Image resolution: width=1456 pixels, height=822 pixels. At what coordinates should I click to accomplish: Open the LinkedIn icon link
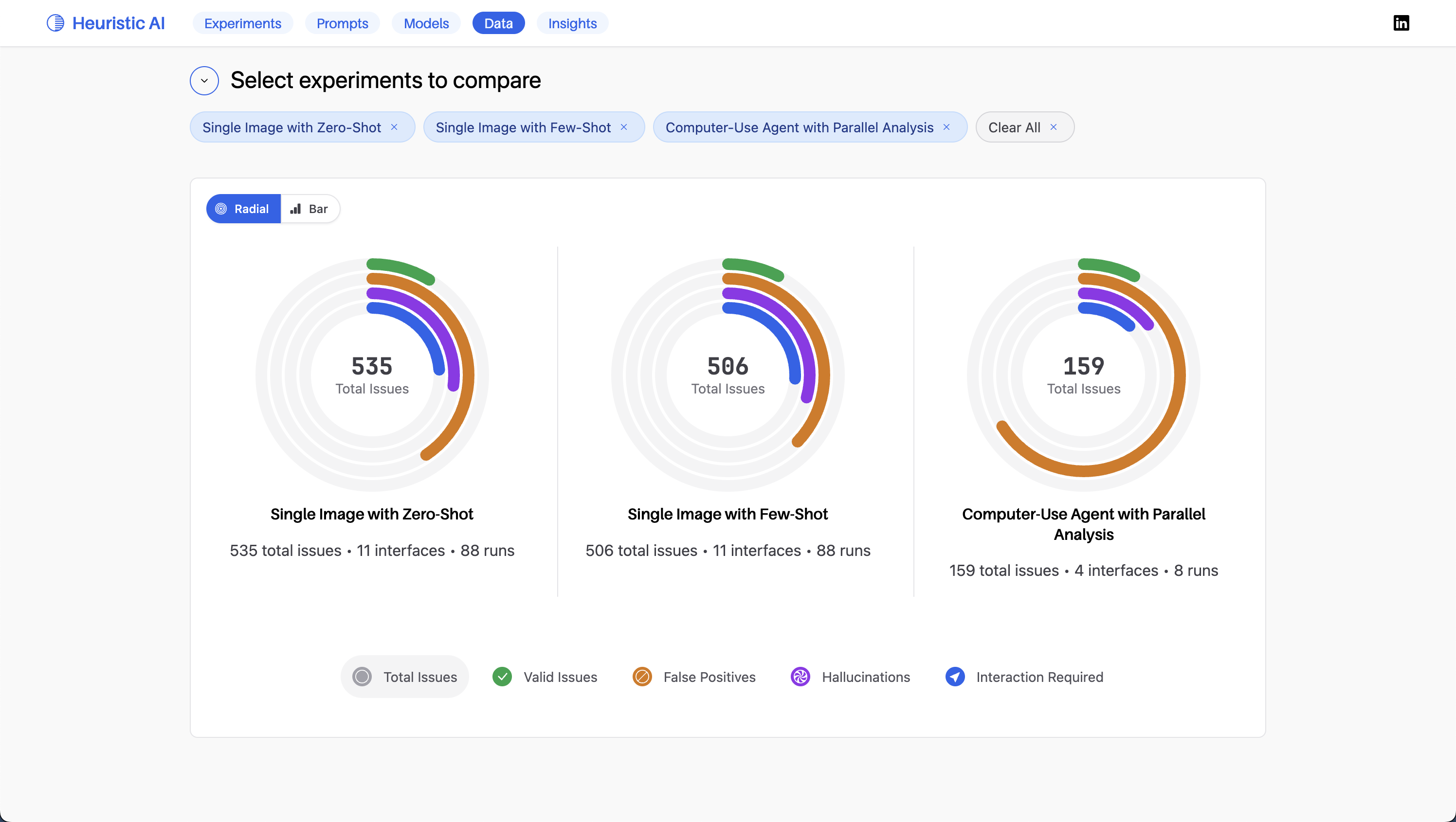[x=1401, y=23]
